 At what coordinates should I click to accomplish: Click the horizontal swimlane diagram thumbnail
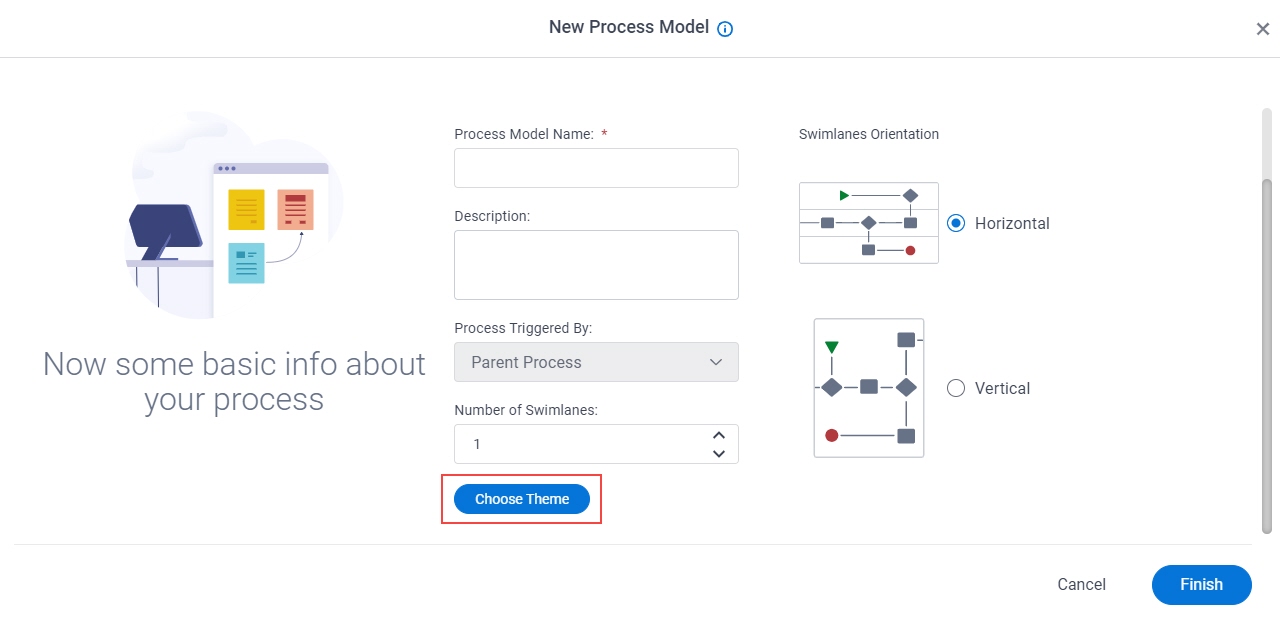(869, 223)
